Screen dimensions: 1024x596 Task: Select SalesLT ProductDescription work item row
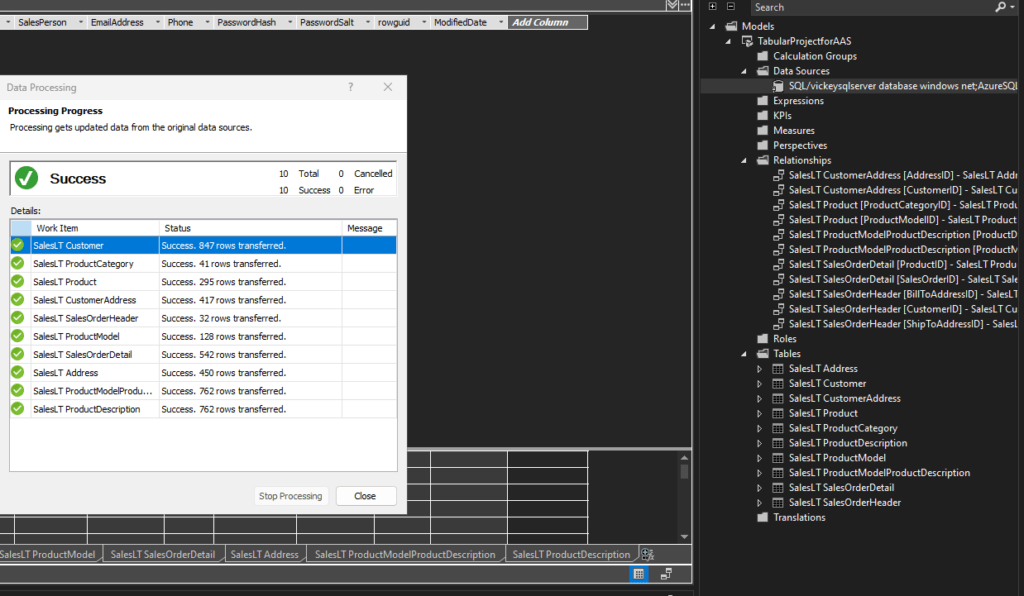point(203,409)
